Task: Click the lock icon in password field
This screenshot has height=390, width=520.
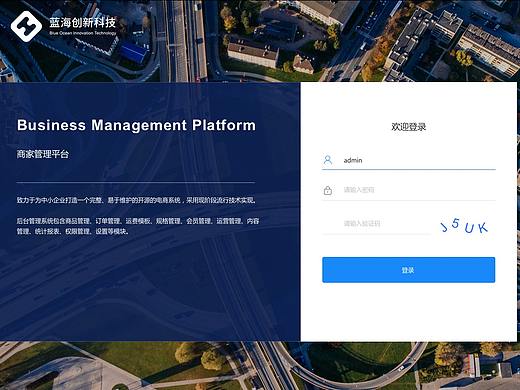Action: [328, 190]
